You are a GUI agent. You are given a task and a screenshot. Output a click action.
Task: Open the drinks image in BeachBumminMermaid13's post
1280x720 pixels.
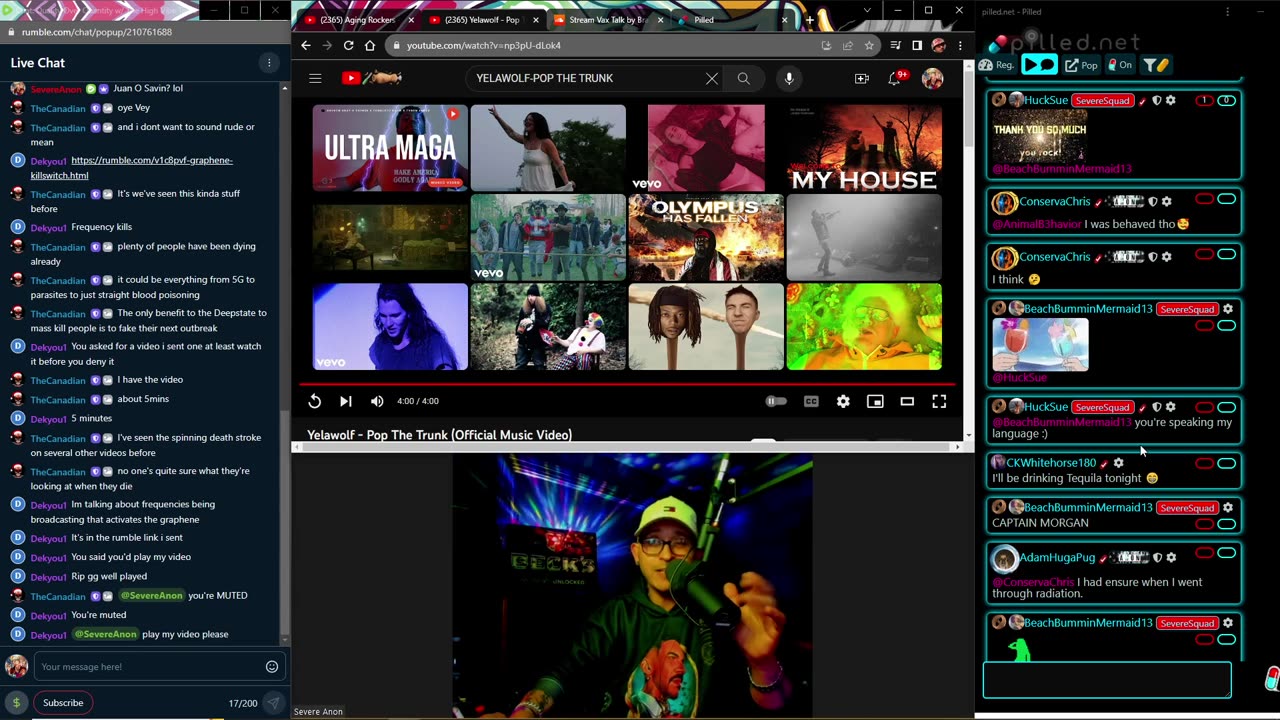1040,344
